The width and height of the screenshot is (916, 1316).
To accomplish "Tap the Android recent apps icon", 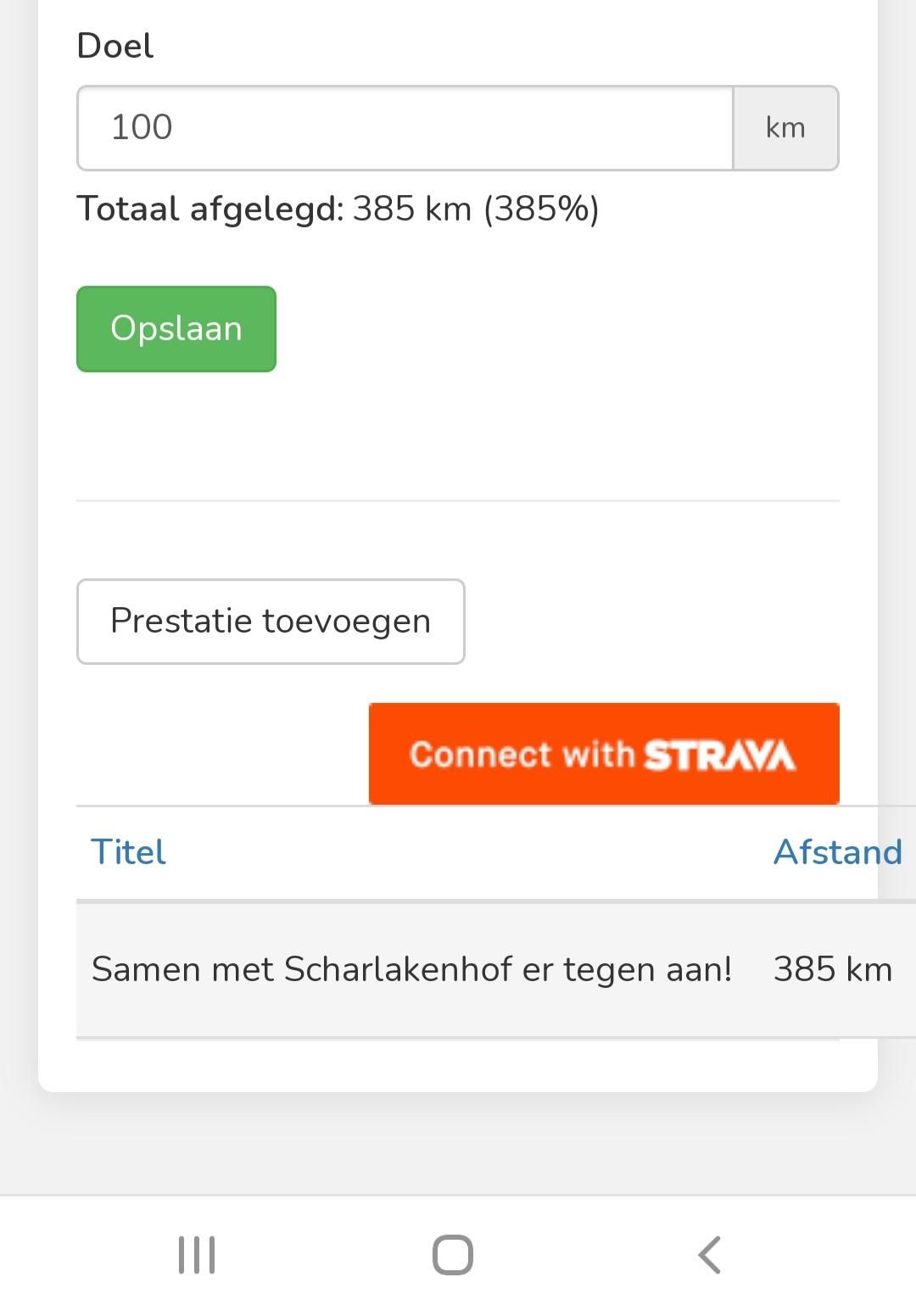I will click(197, 1255).
